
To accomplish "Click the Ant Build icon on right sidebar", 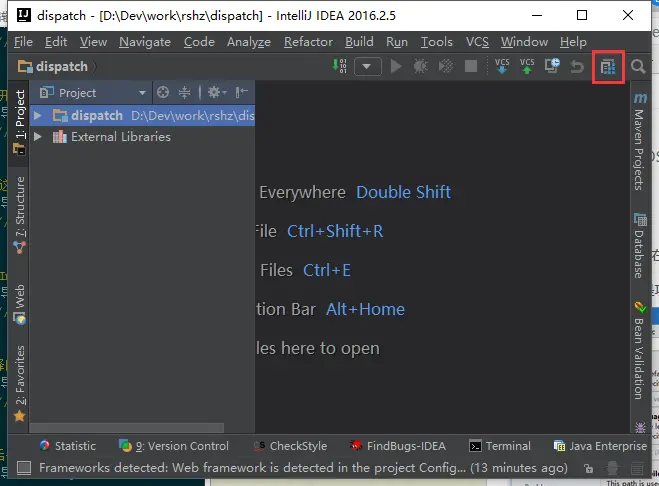I will tap(640, 427).
